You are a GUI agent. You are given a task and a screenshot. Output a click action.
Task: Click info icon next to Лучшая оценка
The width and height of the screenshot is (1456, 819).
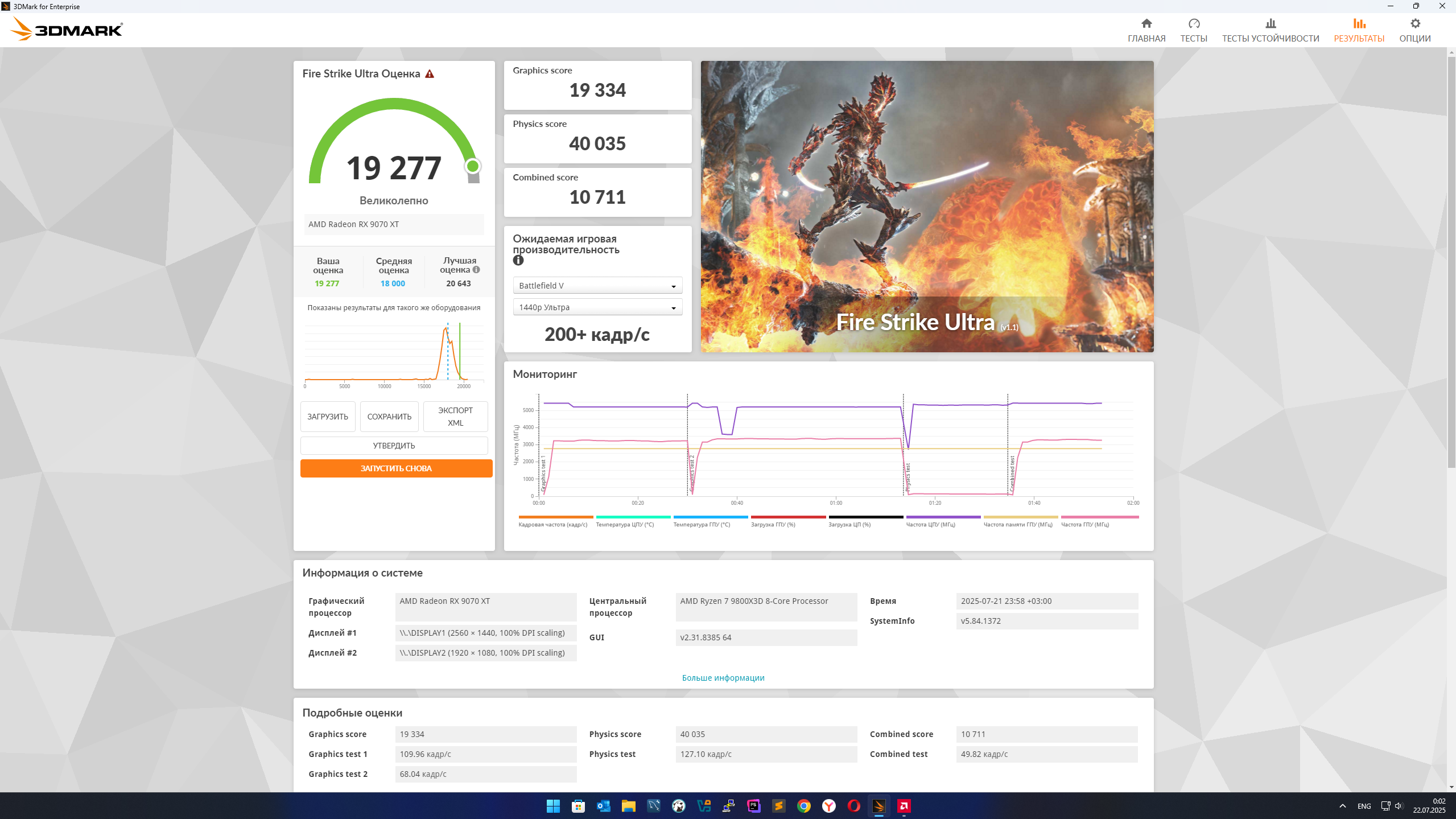476,270
